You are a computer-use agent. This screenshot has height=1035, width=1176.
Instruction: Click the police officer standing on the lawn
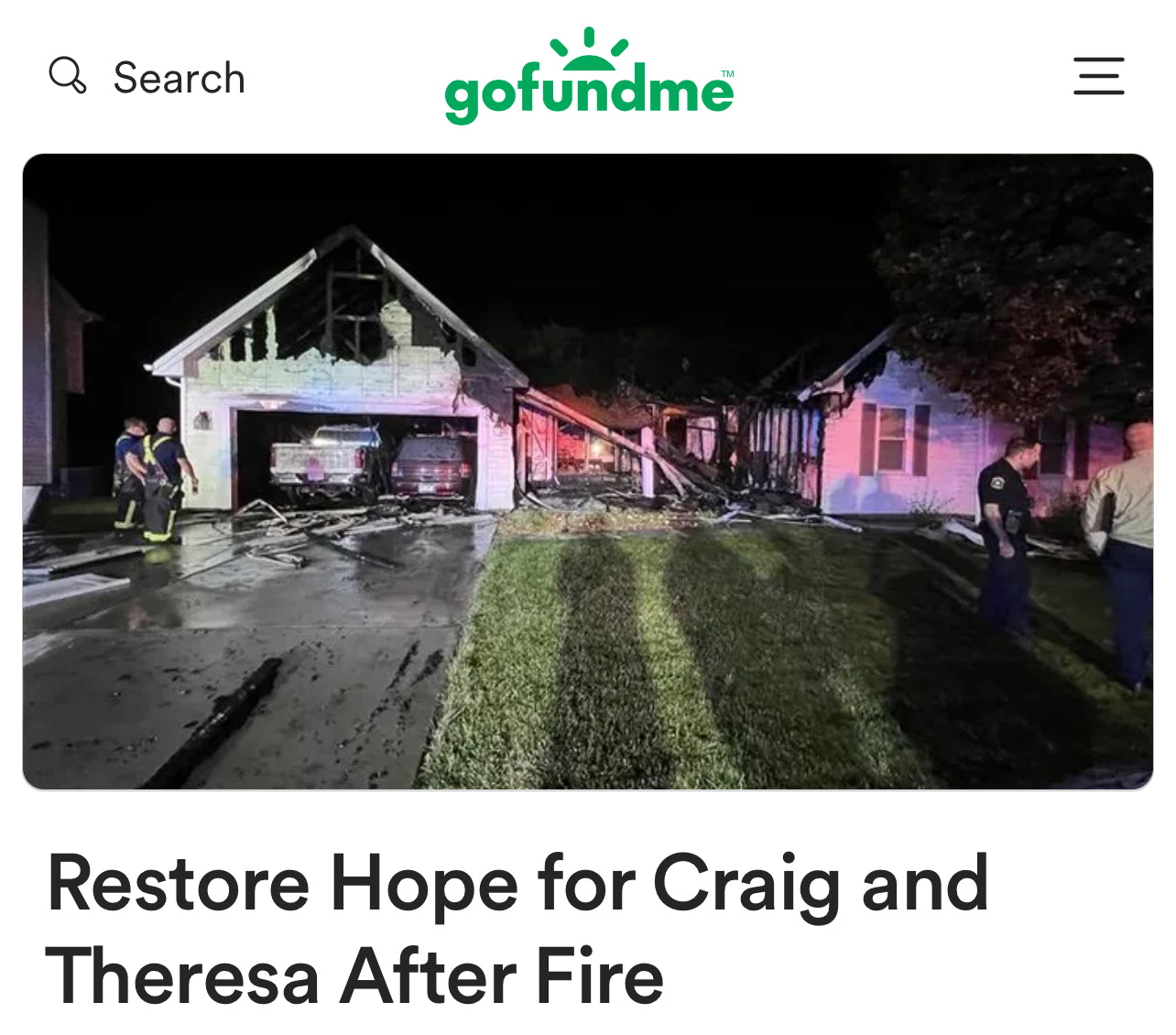point(1007,536)
